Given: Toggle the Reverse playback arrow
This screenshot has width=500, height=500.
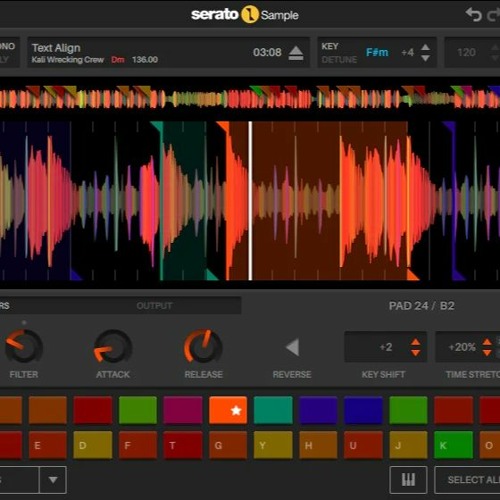Looking at the screenshot, I should pos(292,347).
